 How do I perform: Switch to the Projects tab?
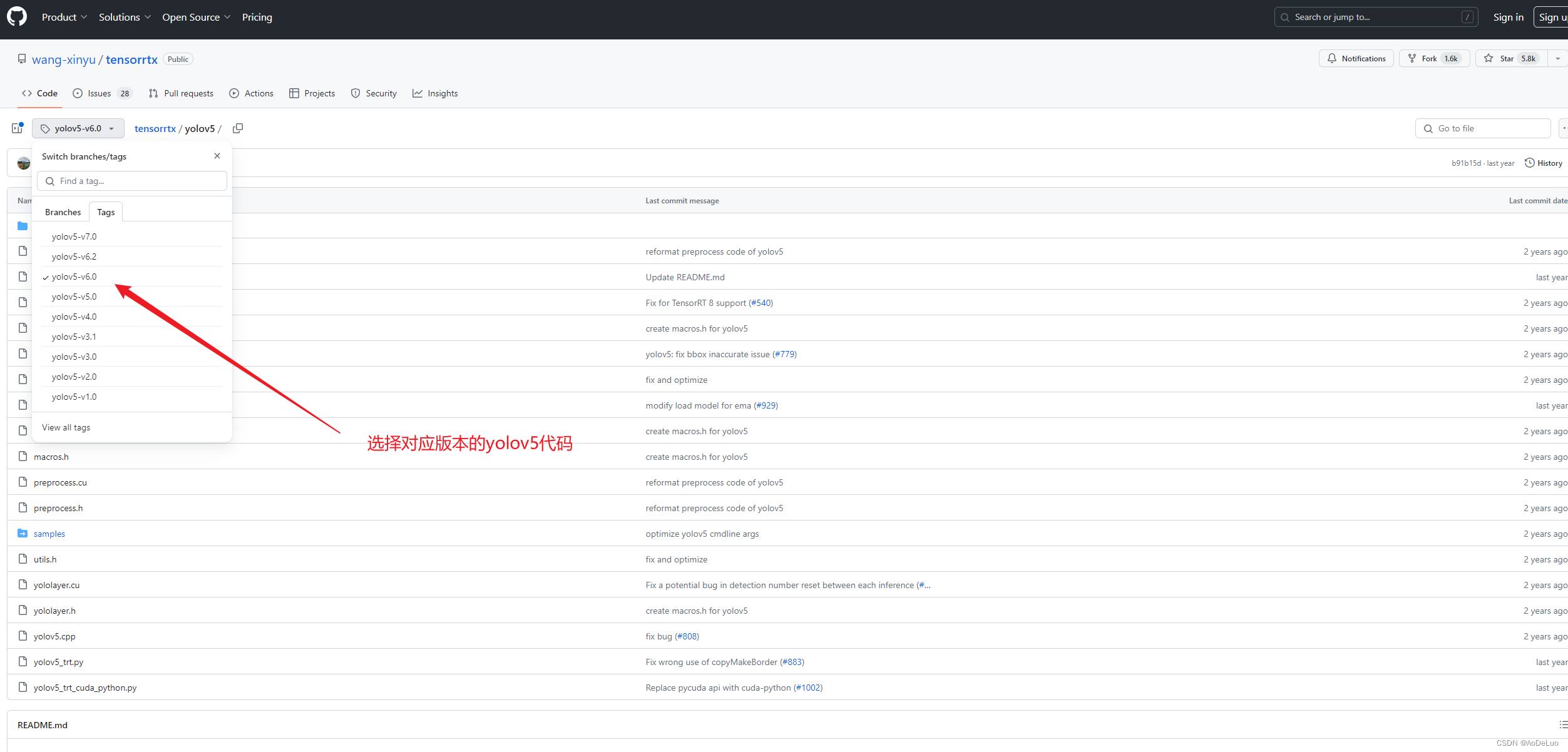312,93
